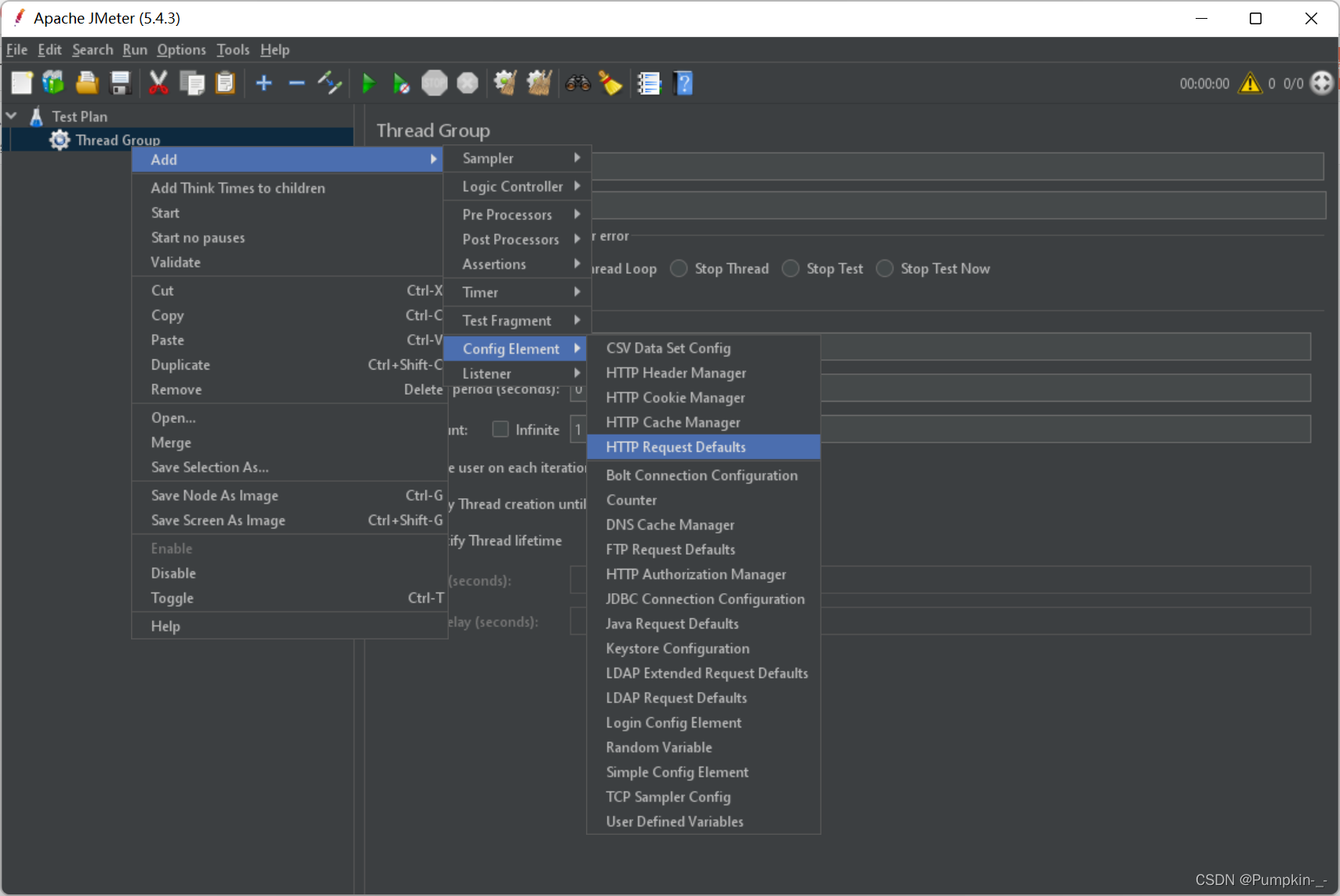Click the Stop test toolbar icon

click(434, 82)
